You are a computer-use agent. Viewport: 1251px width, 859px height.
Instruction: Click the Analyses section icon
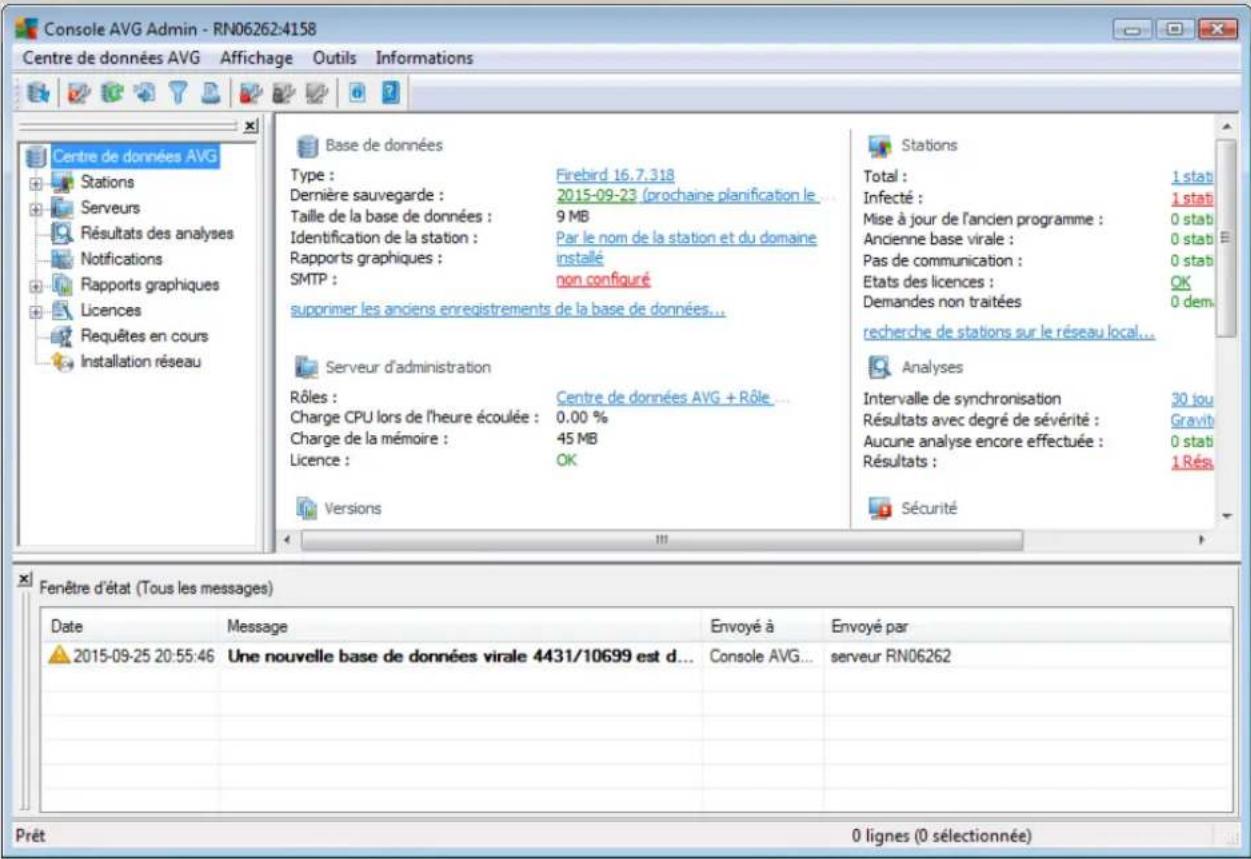click(x=880, y=368)
